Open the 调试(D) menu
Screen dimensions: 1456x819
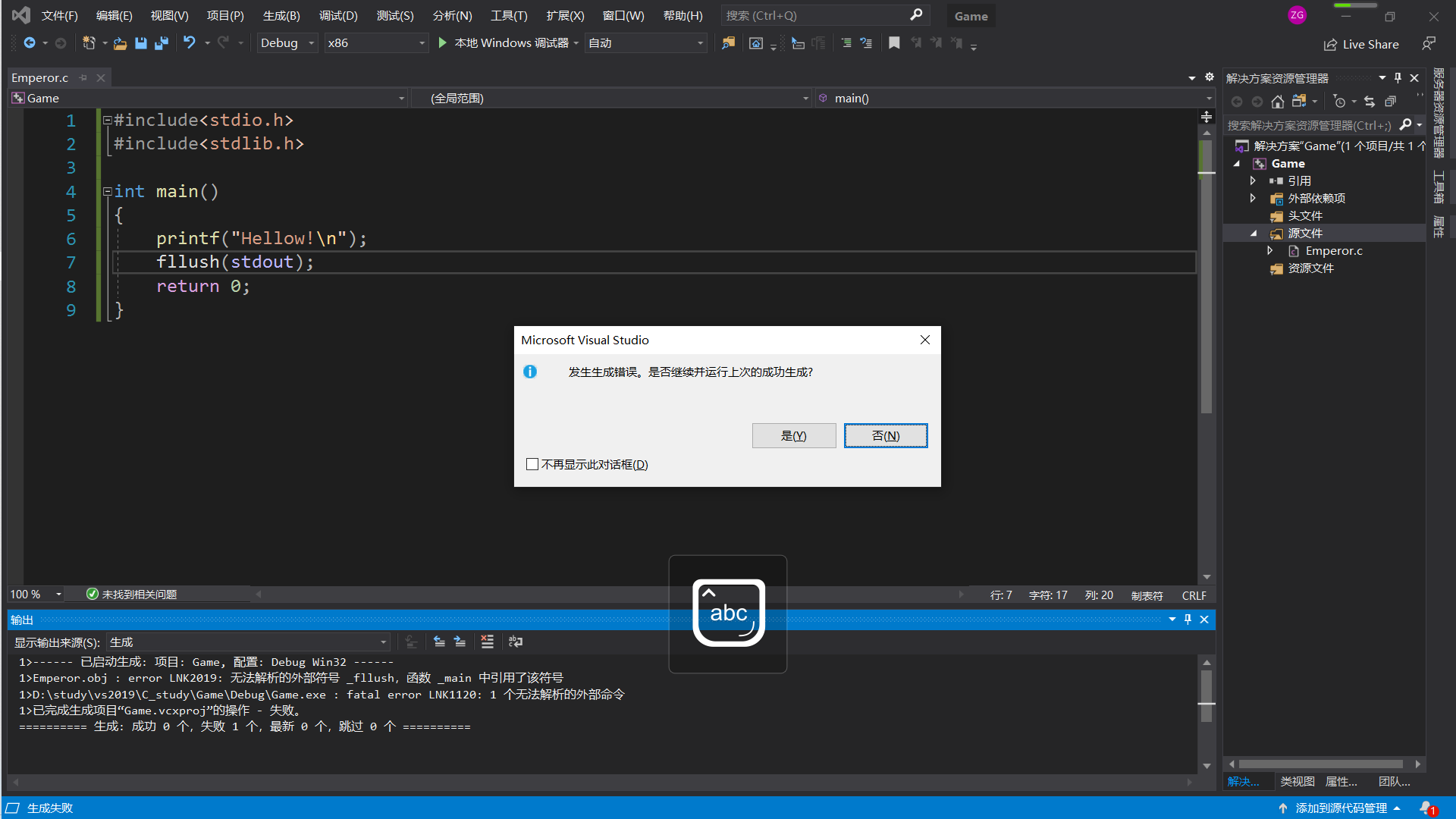[x=338, y=15]
